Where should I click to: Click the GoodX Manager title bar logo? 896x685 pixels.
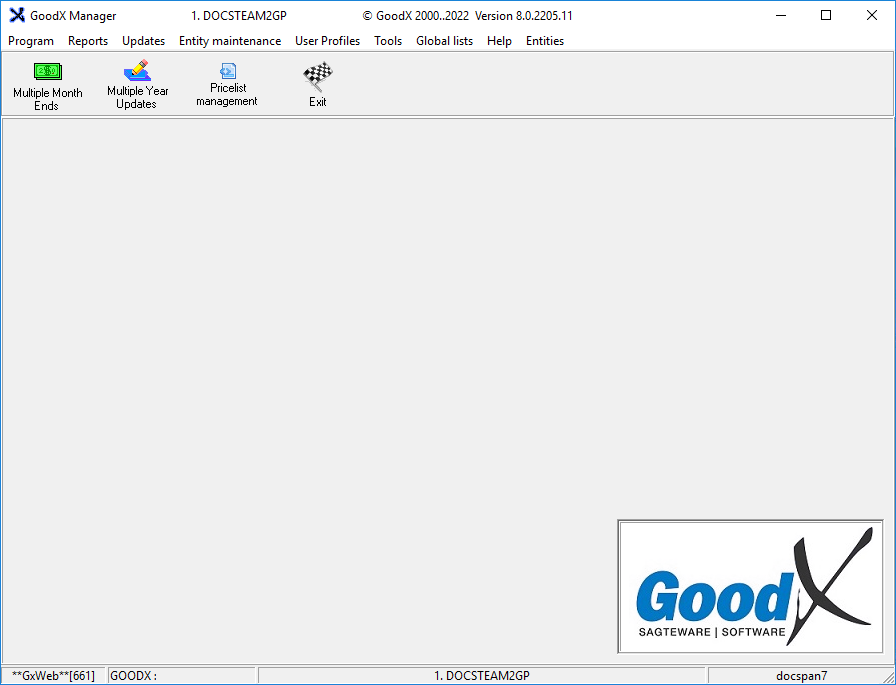pos(17,15)
